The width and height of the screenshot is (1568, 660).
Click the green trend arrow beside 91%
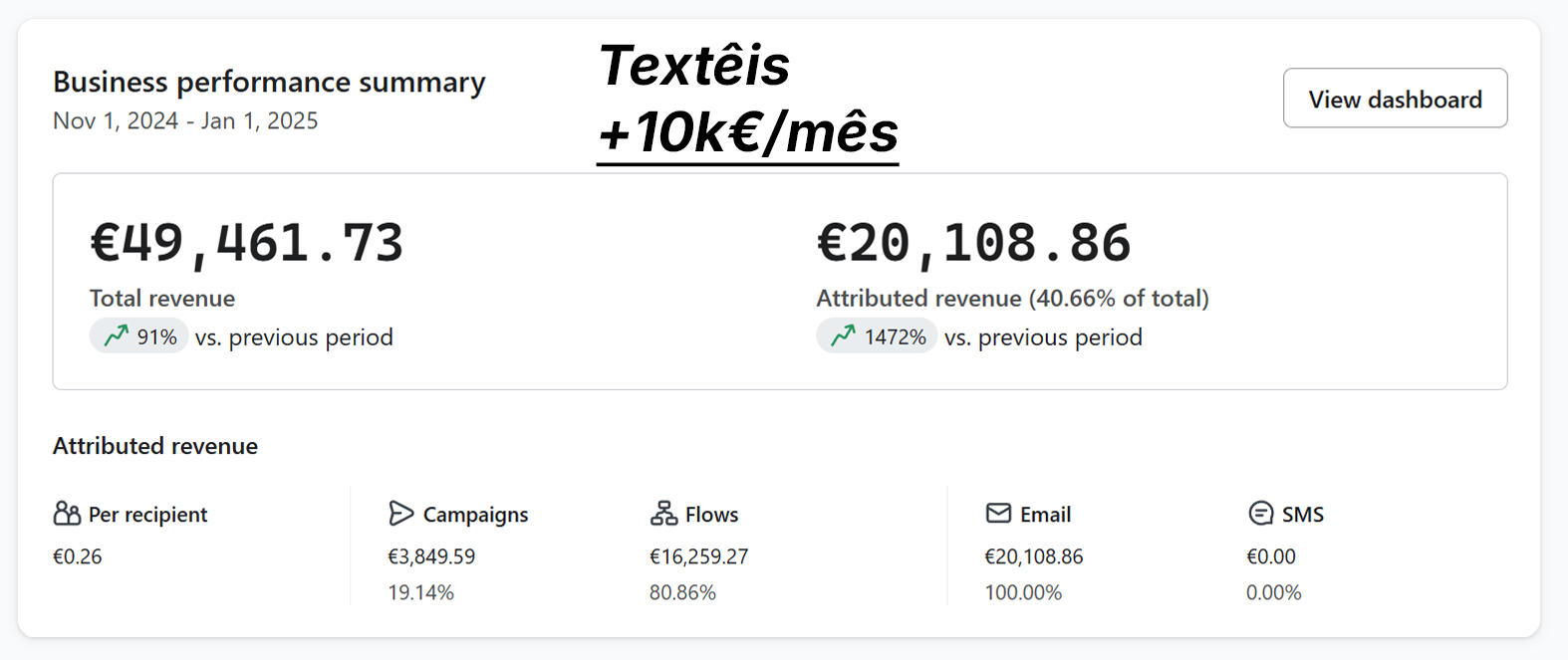[117, 336]
